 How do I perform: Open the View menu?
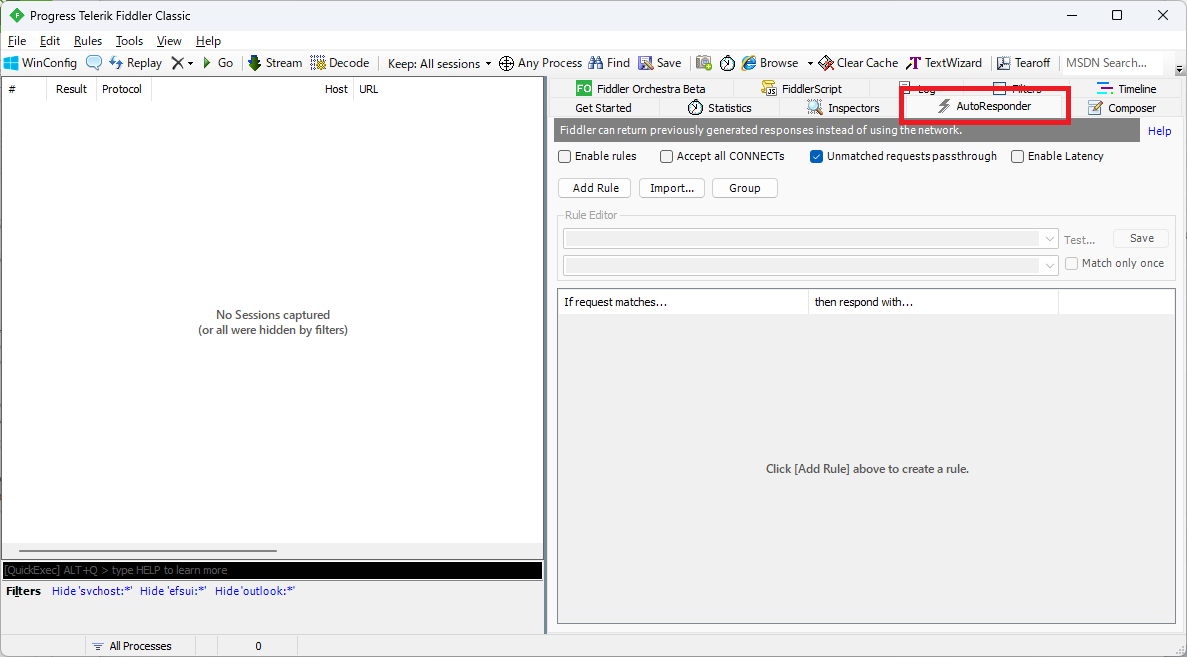point(169,41)
